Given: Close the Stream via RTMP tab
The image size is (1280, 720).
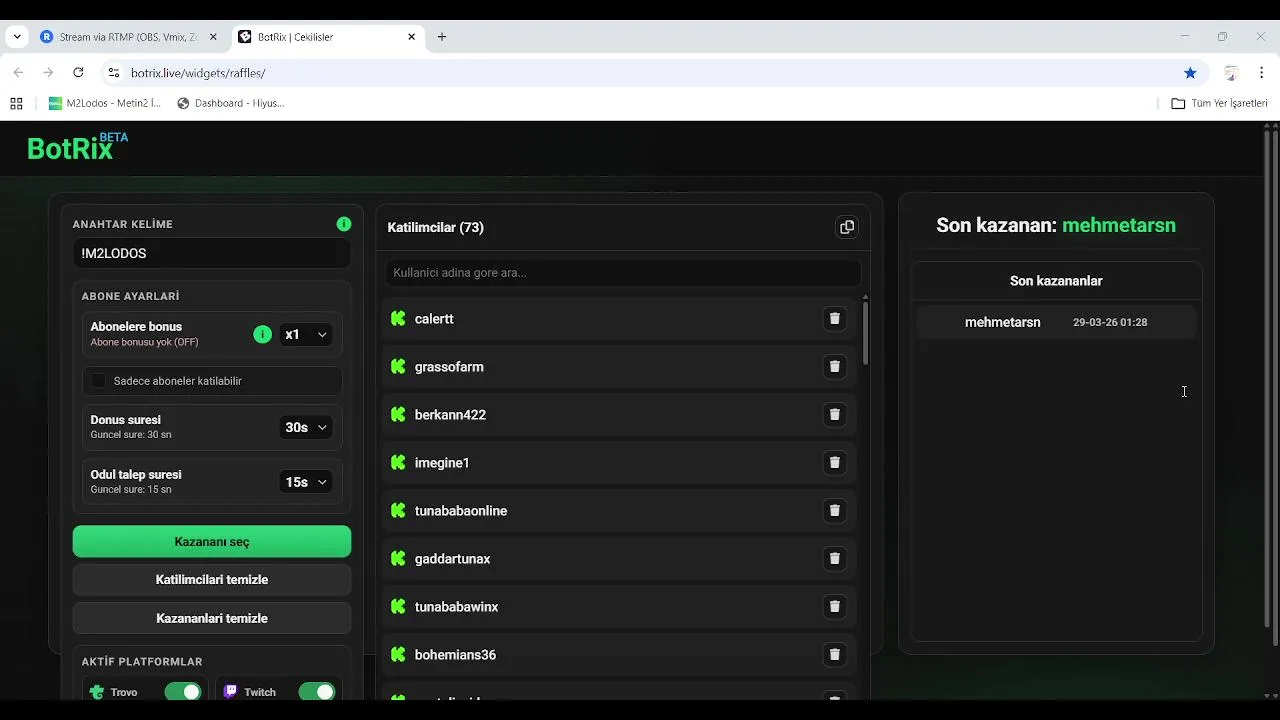Looking at the screenshot, I should pos(213,37).
